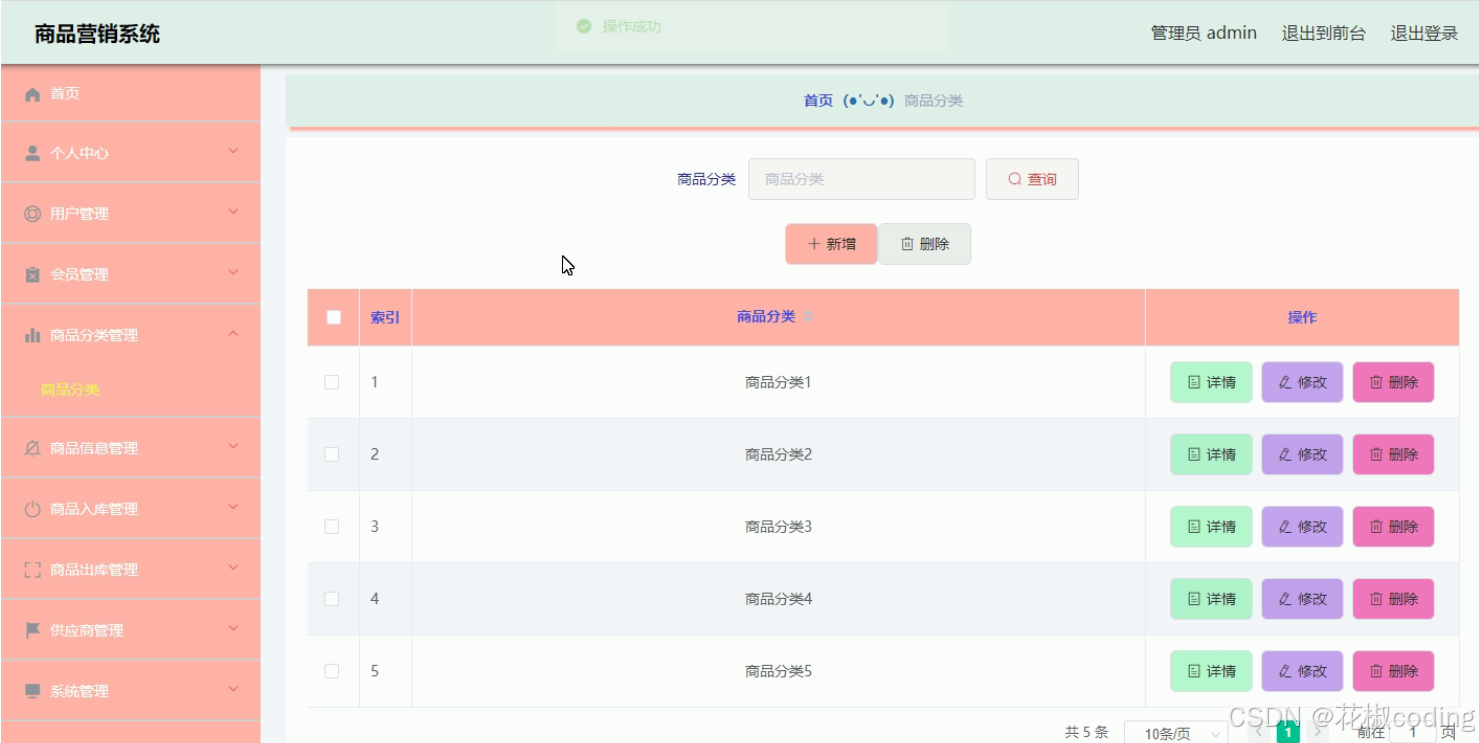Click 删除 for 商品分类4
Screen dimensions: 1479x743
tap(1393, 599)
